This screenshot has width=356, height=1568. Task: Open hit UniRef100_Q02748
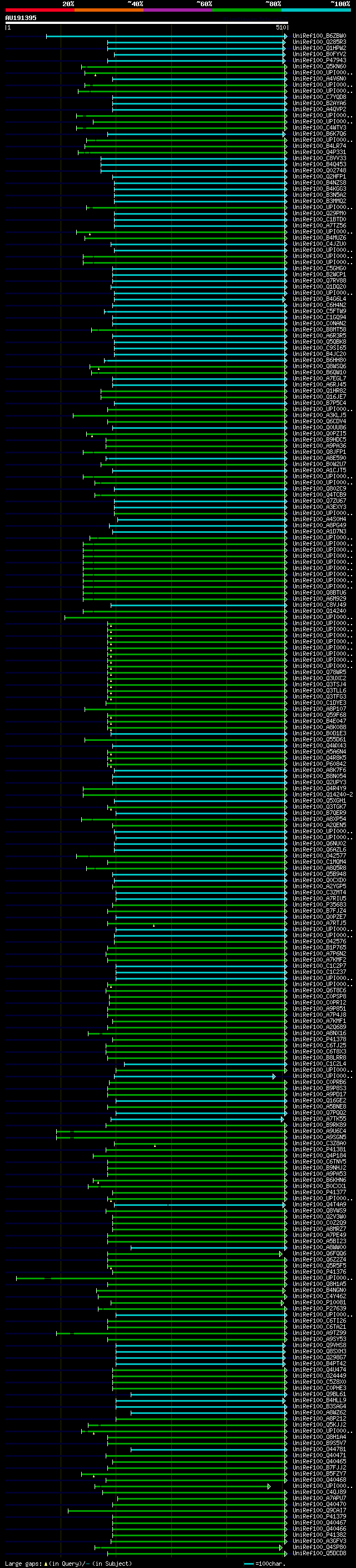click(x=319, y=170)
